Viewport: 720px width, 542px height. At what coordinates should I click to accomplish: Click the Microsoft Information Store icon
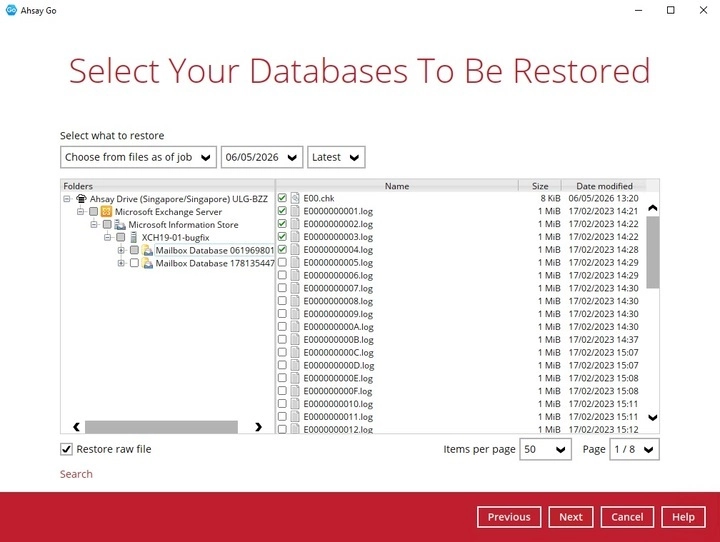coord(120,225)
